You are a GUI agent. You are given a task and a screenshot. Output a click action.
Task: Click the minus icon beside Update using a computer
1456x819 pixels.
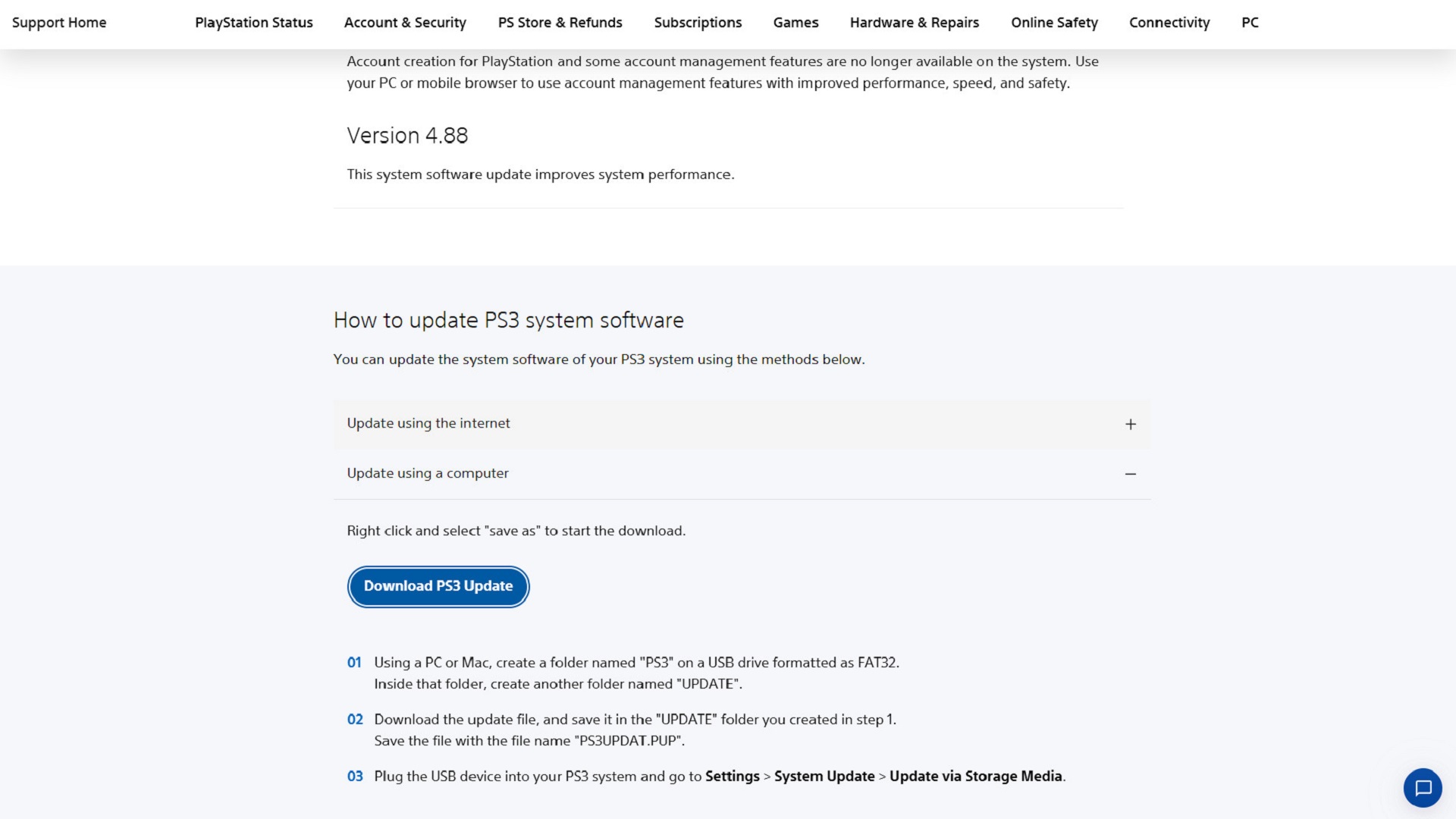[x=1131, y=474]
